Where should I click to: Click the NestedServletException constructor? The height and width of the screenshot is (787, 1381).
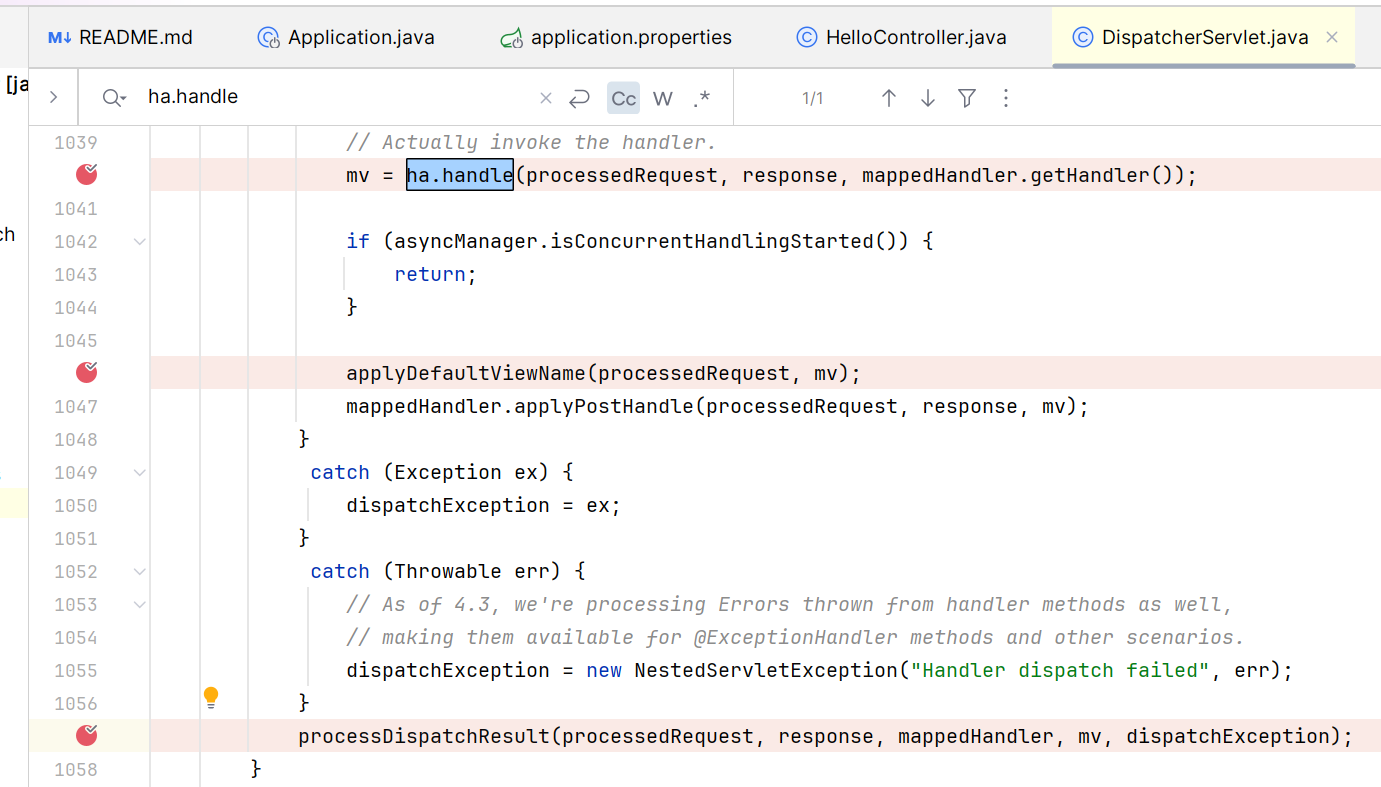pos(766,670)
